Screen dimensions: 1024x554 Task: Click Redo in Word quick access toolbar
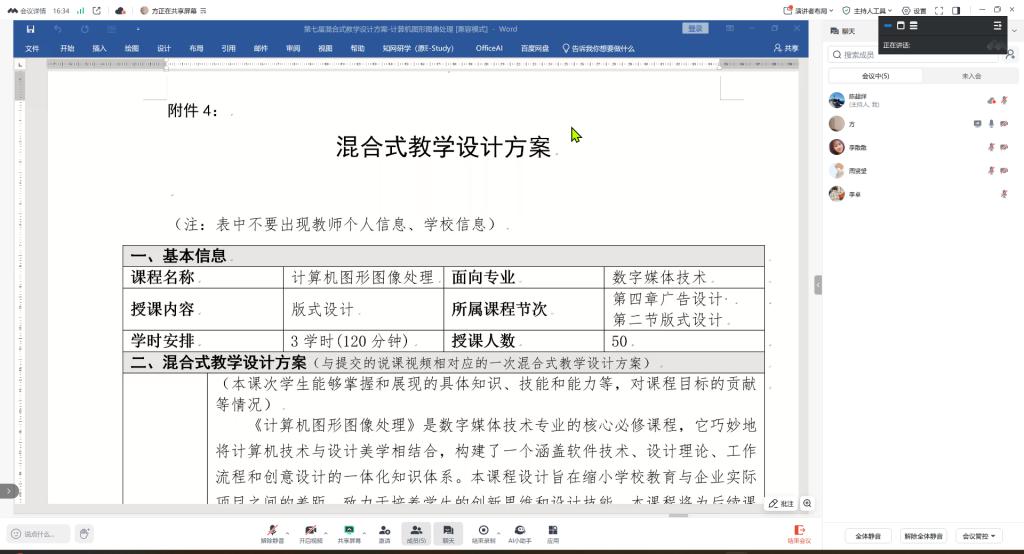[85, 29]
